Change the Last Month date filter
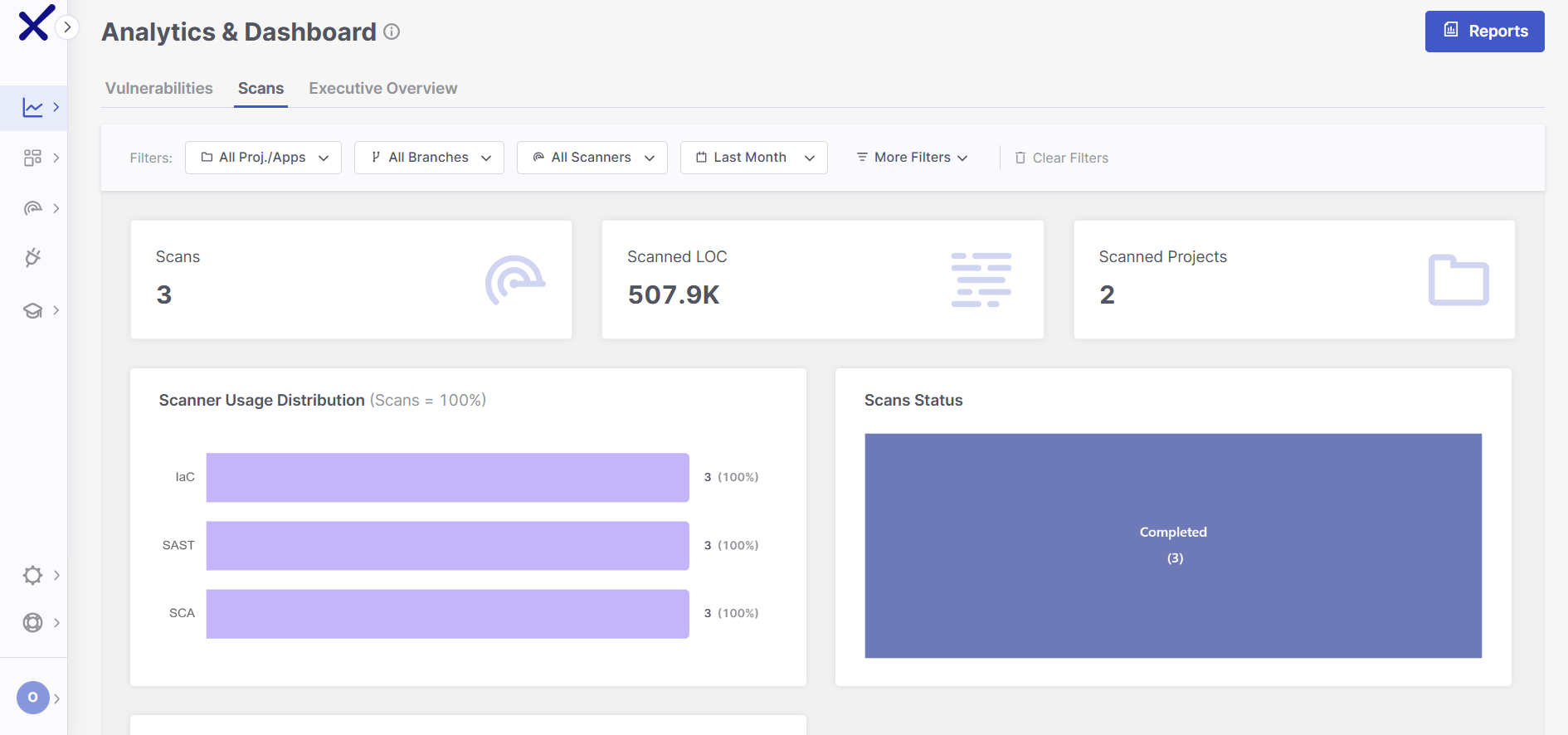The width and height of the screenshot is (1568, 735). coord(753,158)
